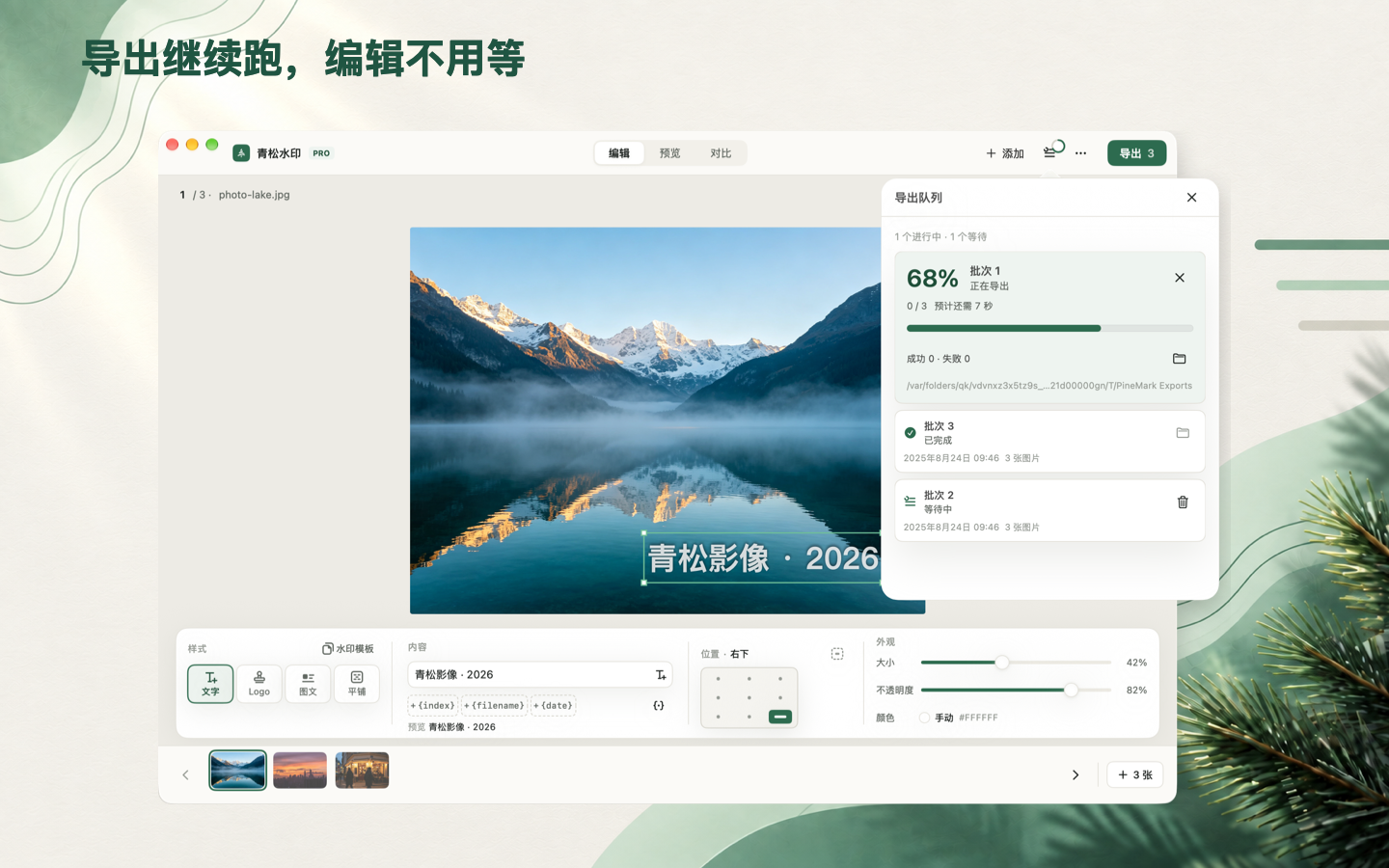Adjust the 大小 size slider handle
Viewport: 1389px width, 868px height.
pyautogui.click(x=1002, y=663)
